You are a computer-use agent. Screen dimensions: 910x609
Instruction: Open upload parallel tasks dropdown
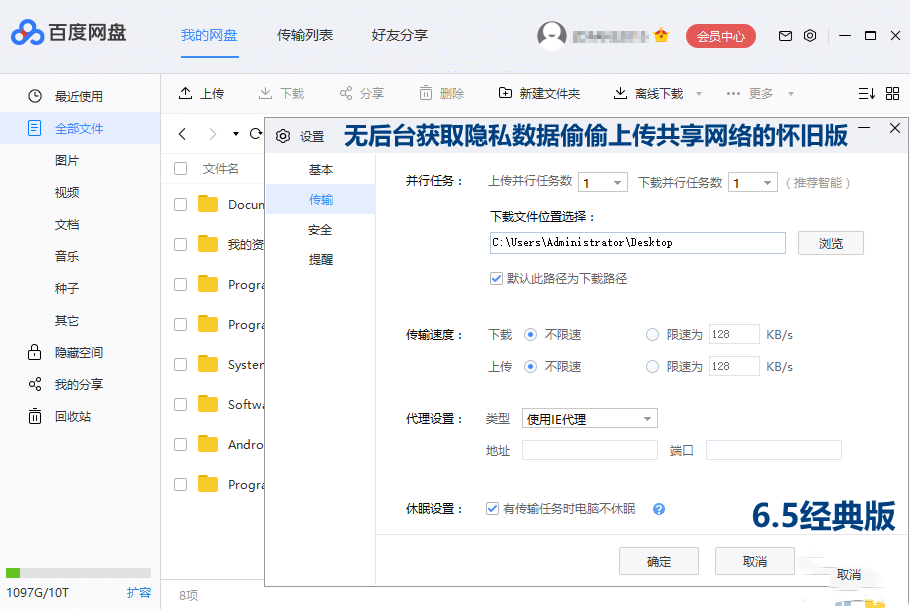[603, 182]
